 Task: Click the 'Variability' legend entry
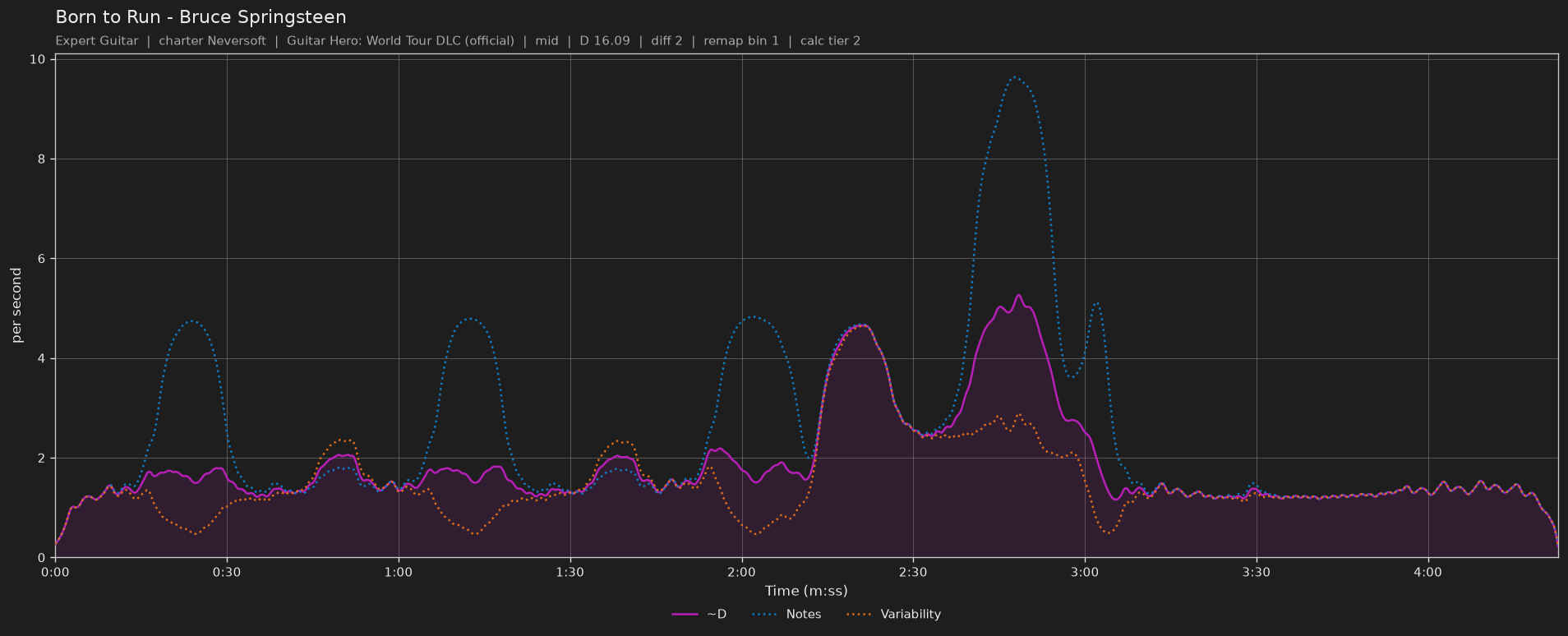(893, 615)
